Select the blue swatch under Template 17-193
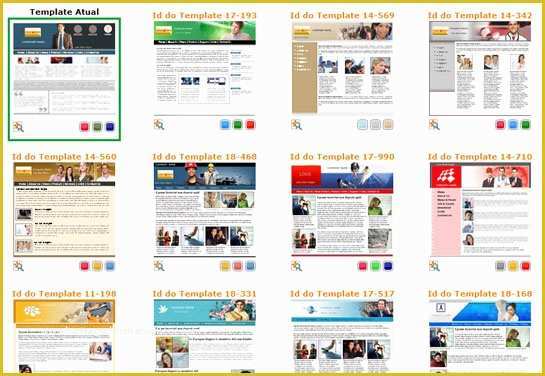Viewport: 545px width, 376px height. tap(225, 124)
